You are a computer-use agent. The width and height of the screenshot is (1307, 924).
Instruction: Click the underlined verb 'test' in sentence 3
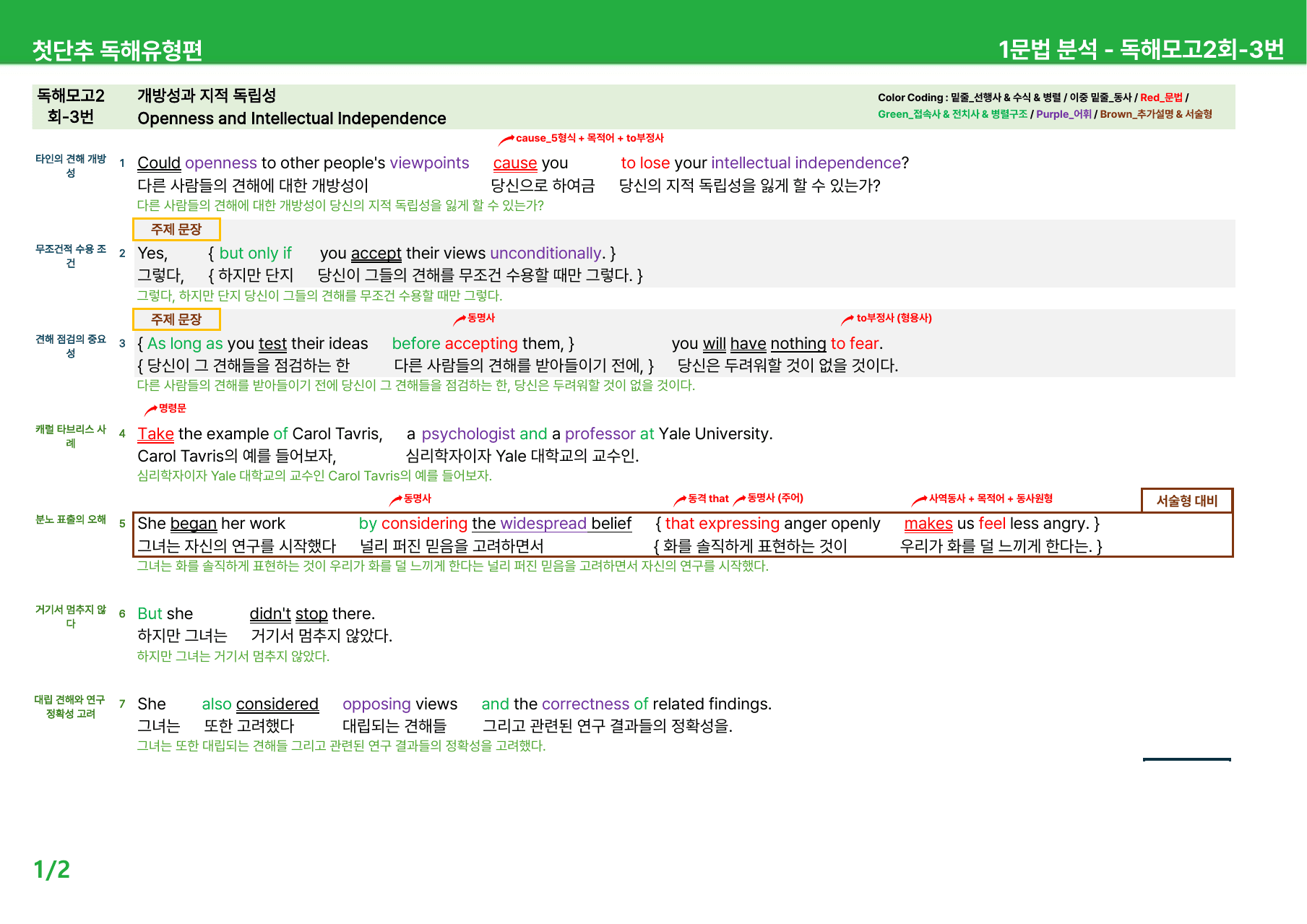click(272, 344)
